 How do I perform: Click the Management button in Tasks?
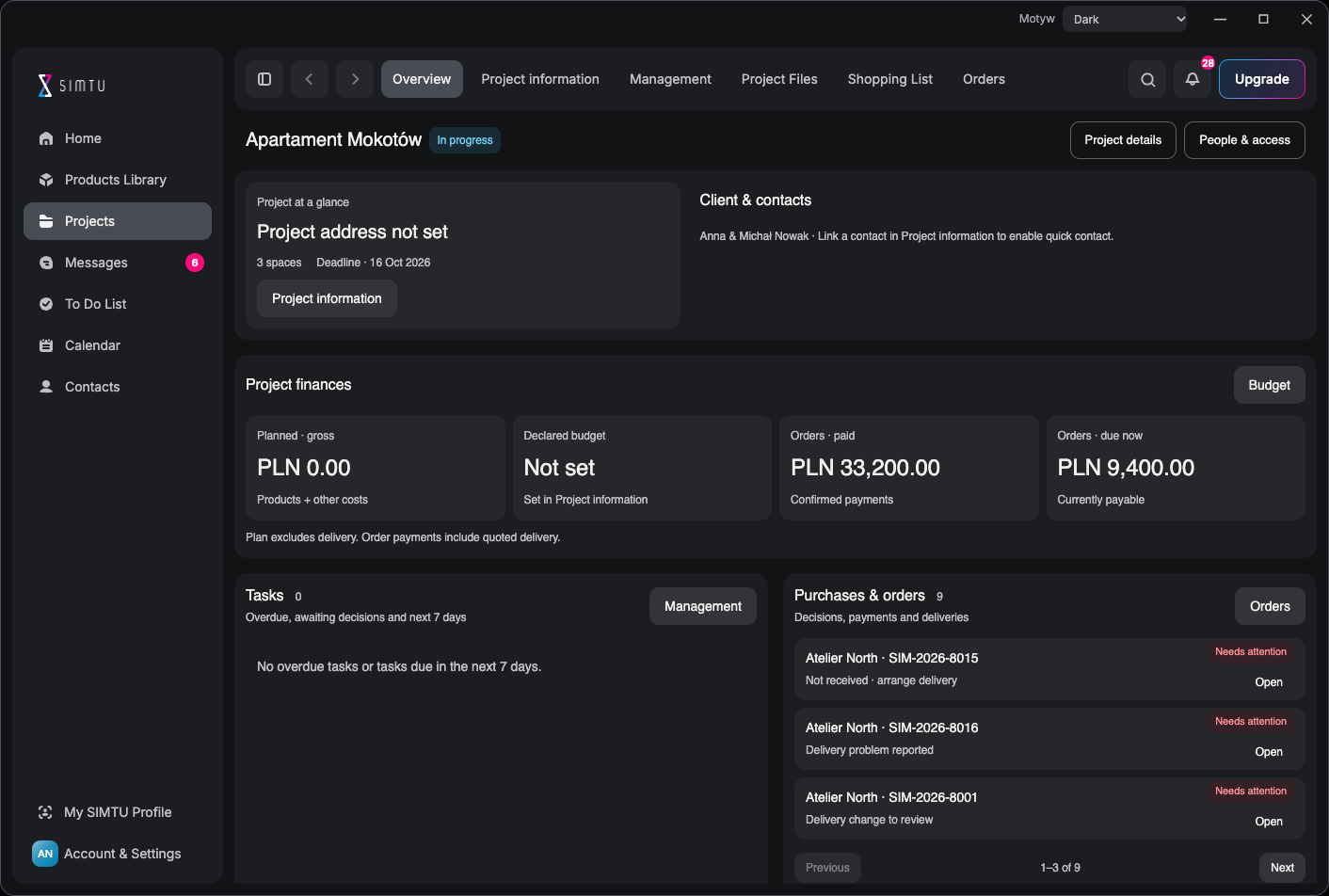703,606
